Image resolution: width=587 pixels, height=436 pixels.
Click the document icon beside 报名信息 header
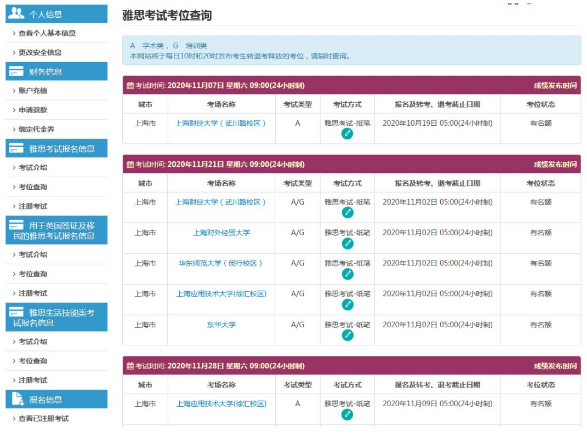coord(17,399)
